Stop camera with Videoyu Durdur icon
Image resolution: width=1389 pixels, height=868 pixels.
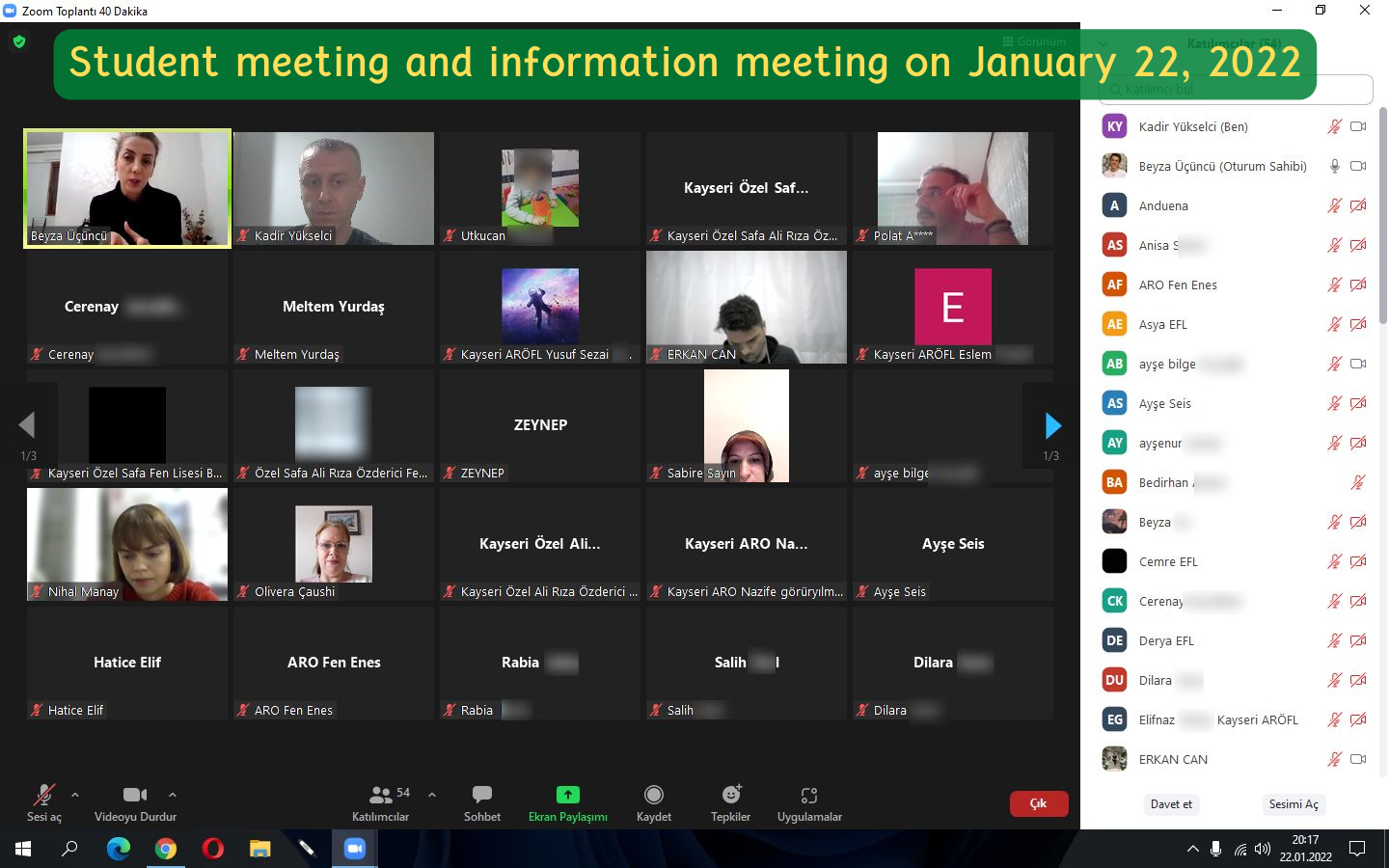tap(135, 795)
